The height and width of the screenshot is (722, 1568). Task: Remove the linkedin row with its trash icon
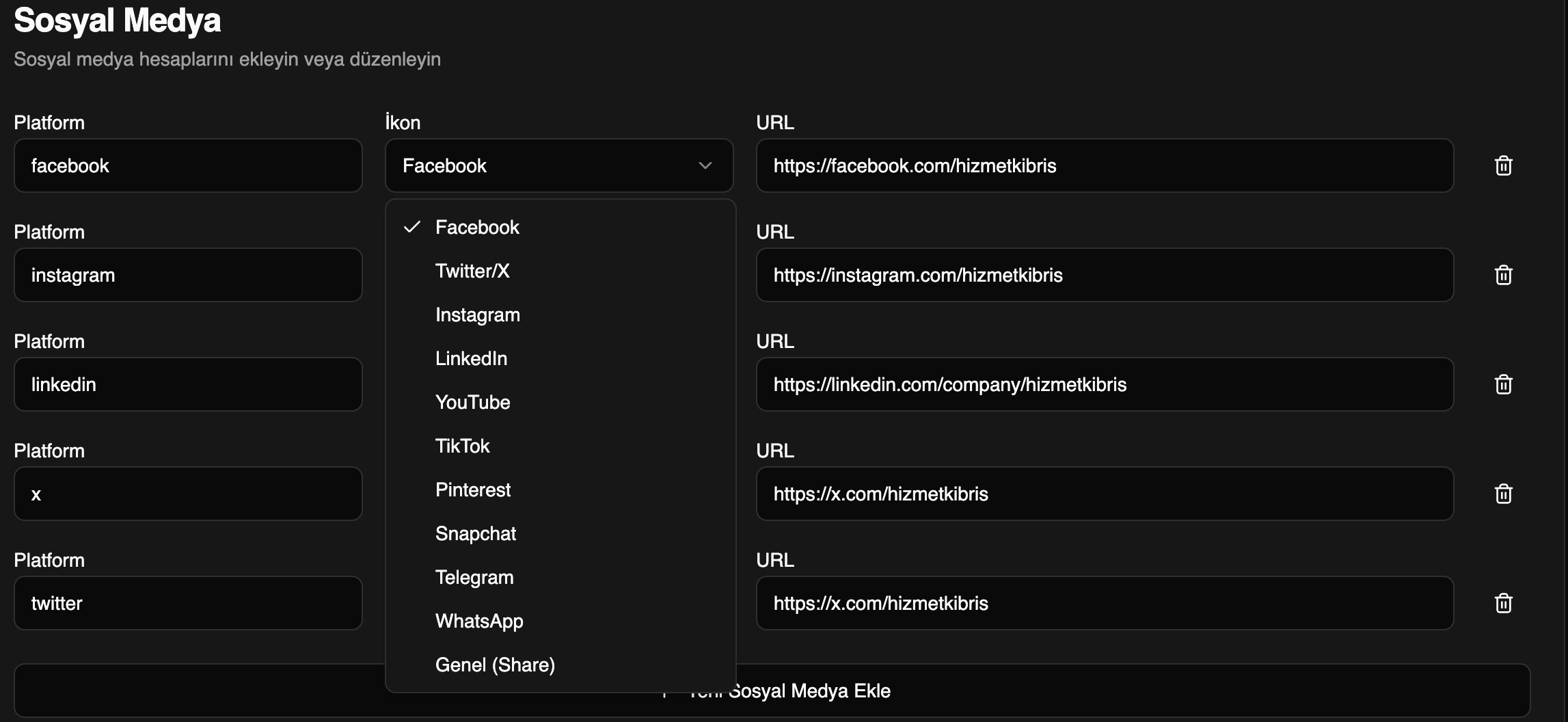1503,384
